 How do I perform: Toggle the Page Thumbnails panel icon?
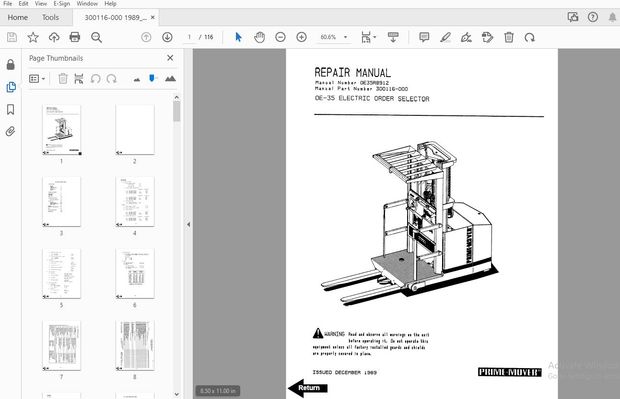click(x=11, y=87)
